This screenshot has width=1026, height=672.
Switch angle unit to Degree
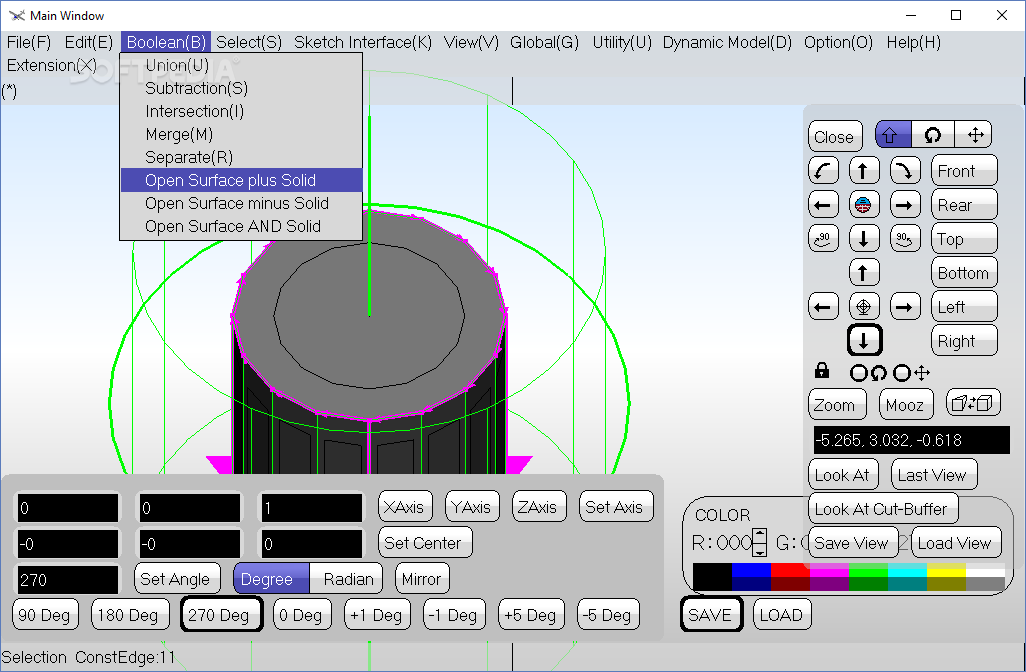[x=272, y=579]
